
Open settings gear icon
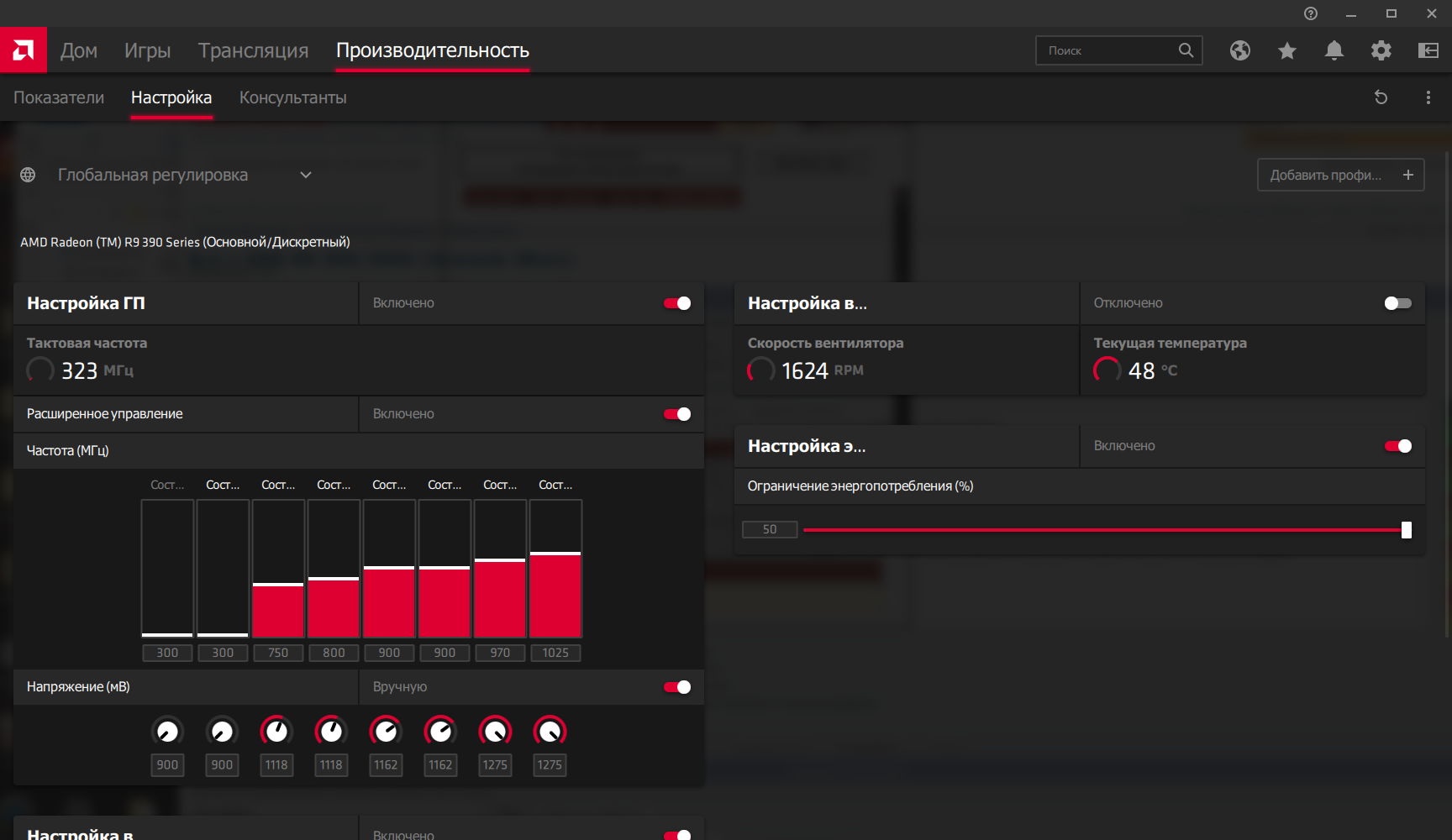coord(1381,50)
